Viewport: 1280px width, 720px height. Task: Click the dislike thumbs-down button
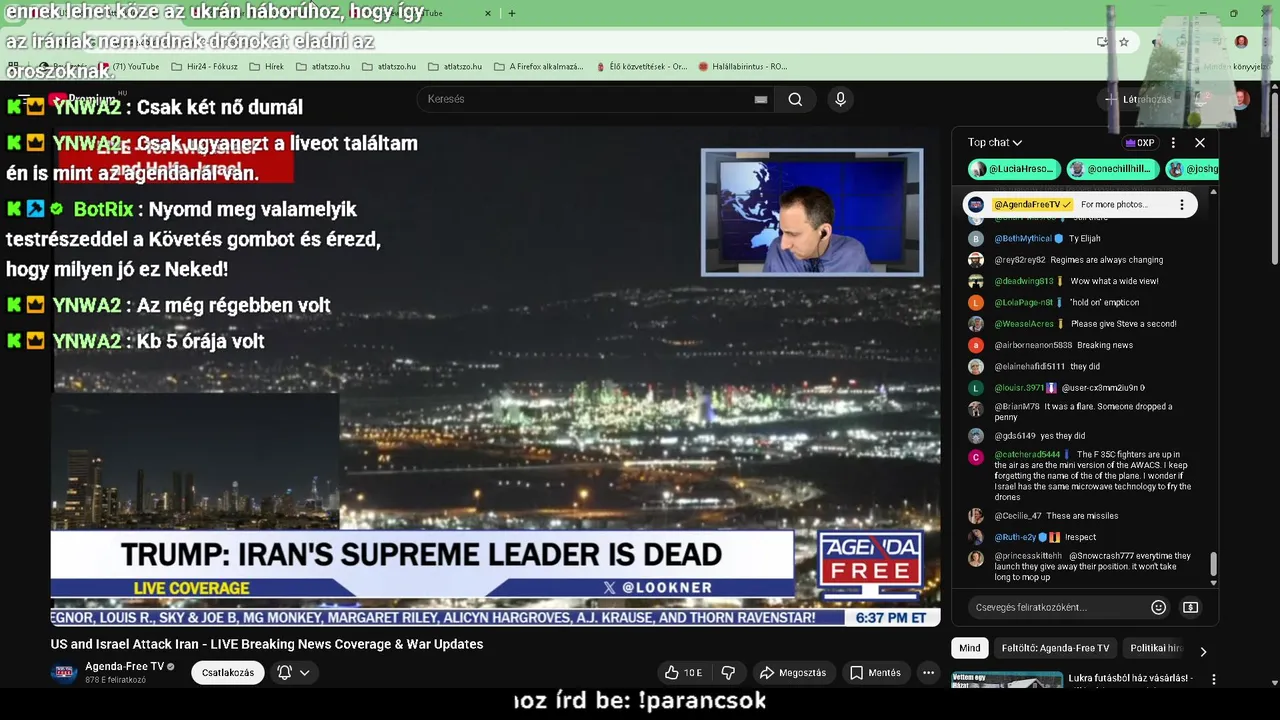tap(728, 673)
